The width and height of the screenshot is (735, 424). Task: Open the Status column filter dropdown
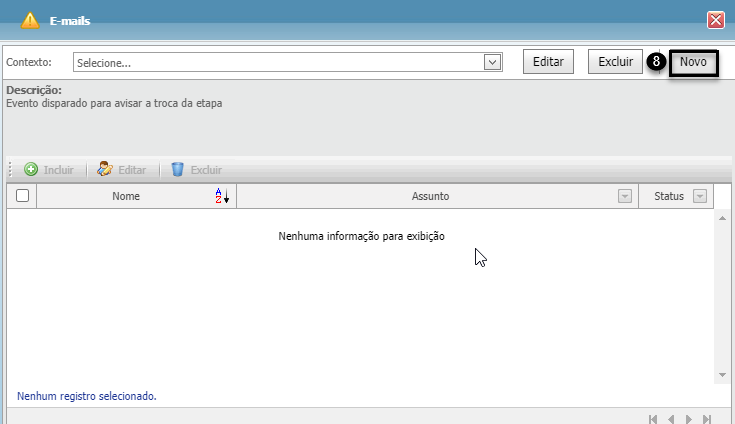point(699,196)
